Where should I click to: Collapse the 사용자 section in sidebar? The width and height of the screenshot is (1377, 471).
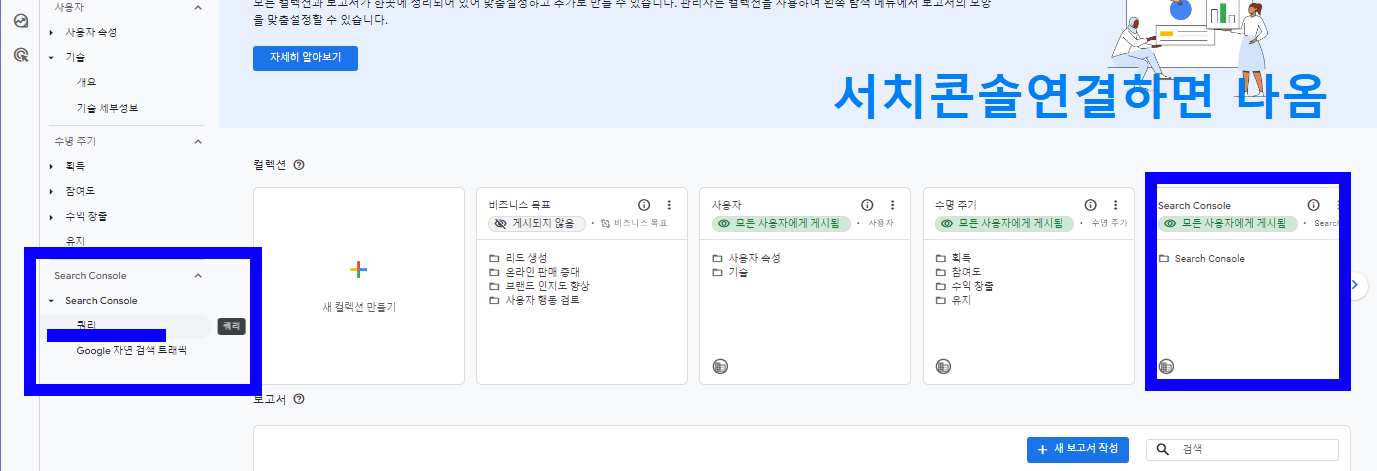point(198,7)
